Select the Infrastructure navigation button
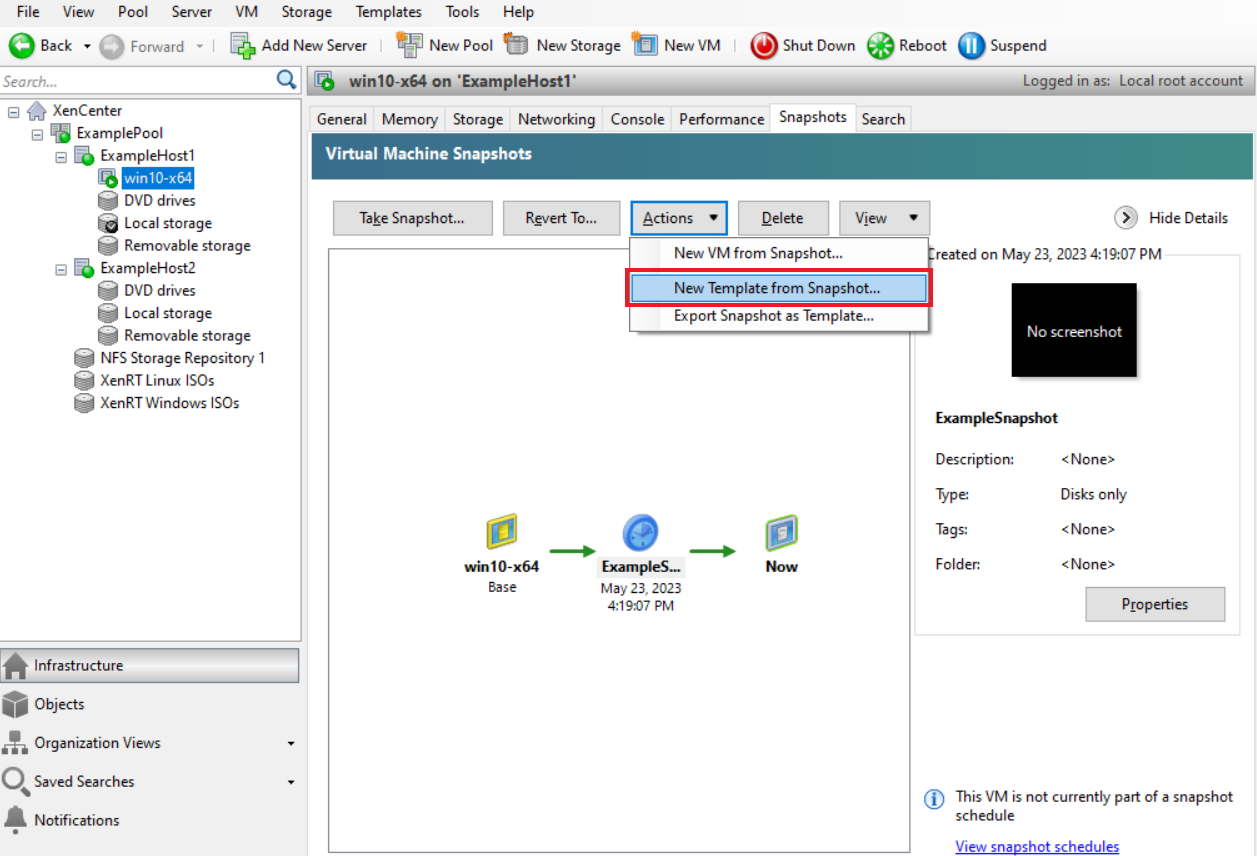Screen dimensions: 1257x856 tap(150, 665)
